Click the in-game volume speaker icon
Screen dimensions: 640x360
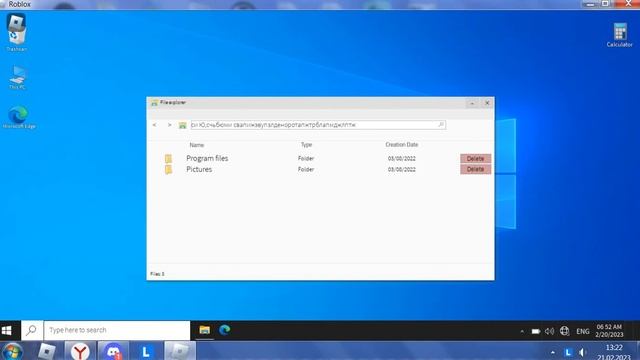[549, 331]
